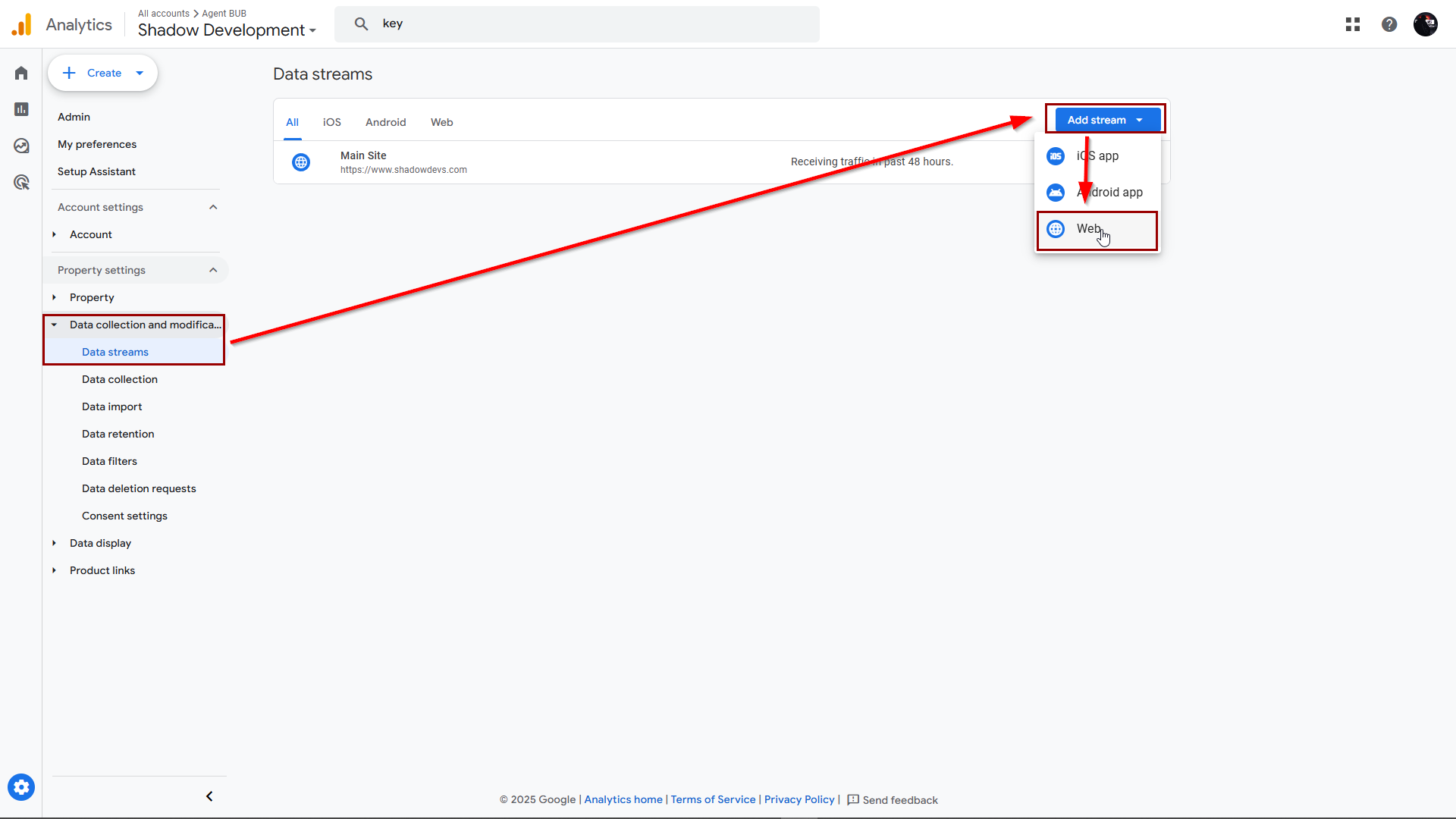Collapse the Account settings section
The width and height of the screenshot is (1456, 819).
click(x=213, y=207)
